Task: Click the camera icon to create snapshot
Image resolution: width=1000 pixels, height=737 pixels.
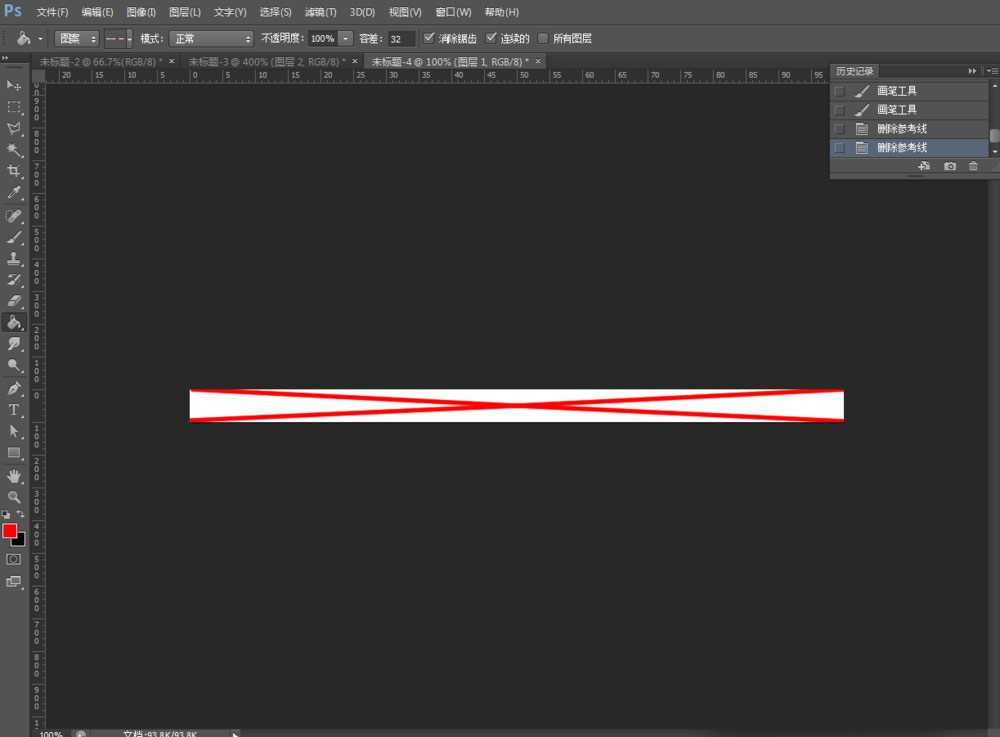Action: [x=949, y=166]
